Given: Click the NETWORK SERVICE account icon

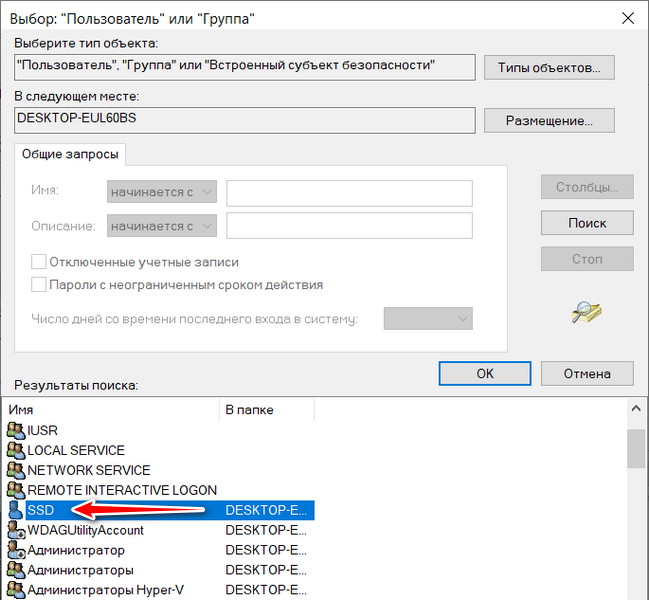Looking at the screenshot, I should pyautogui.click(x=15, y=470).
